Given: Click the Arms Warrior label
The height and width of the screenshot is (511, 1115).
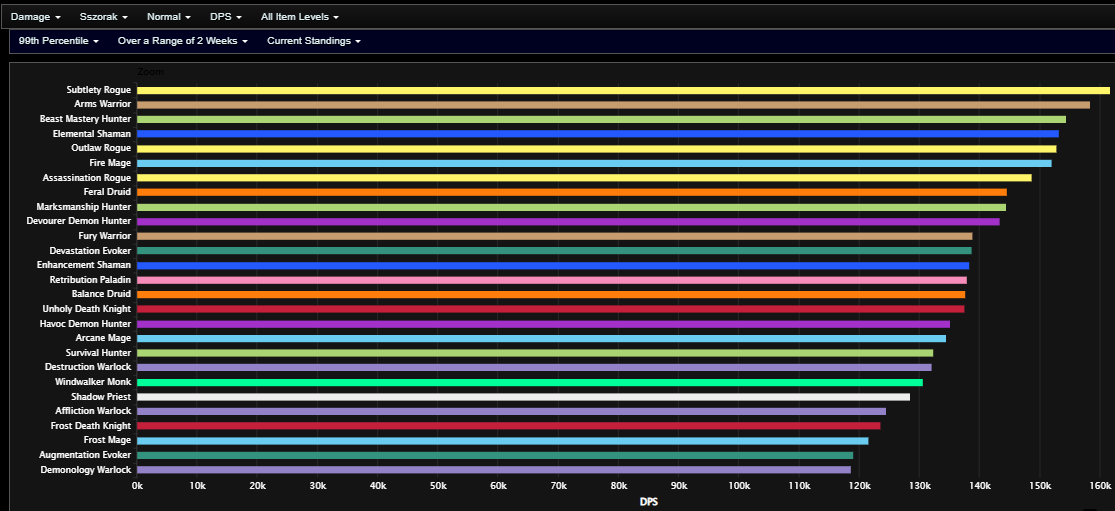Looking at the screenshot, I should pyautogui.click(x=103, y=104).
